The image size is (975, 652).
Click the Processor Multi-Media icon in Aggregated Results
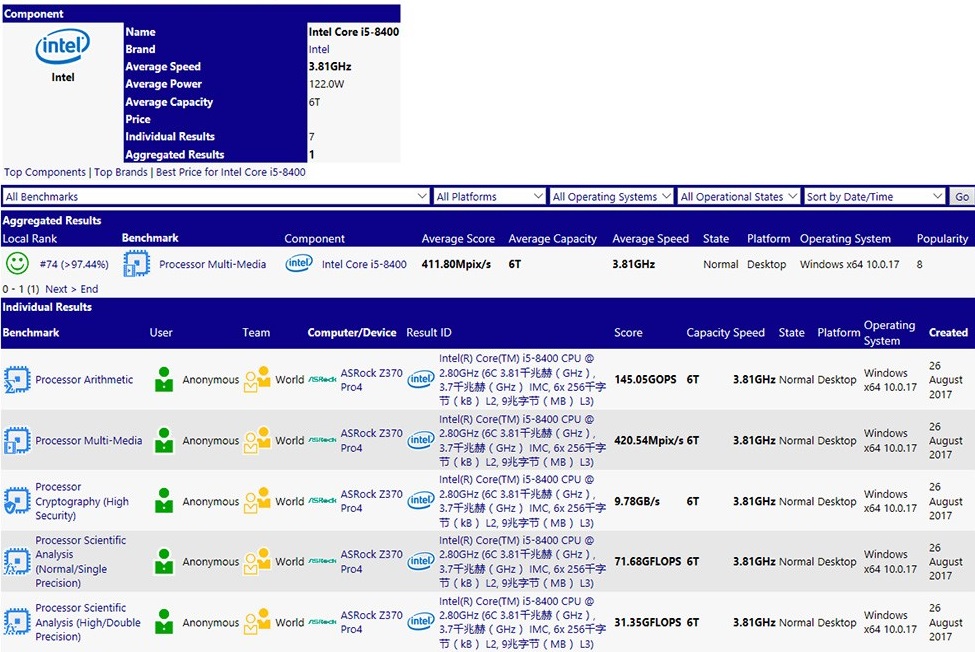pos(136,264)
